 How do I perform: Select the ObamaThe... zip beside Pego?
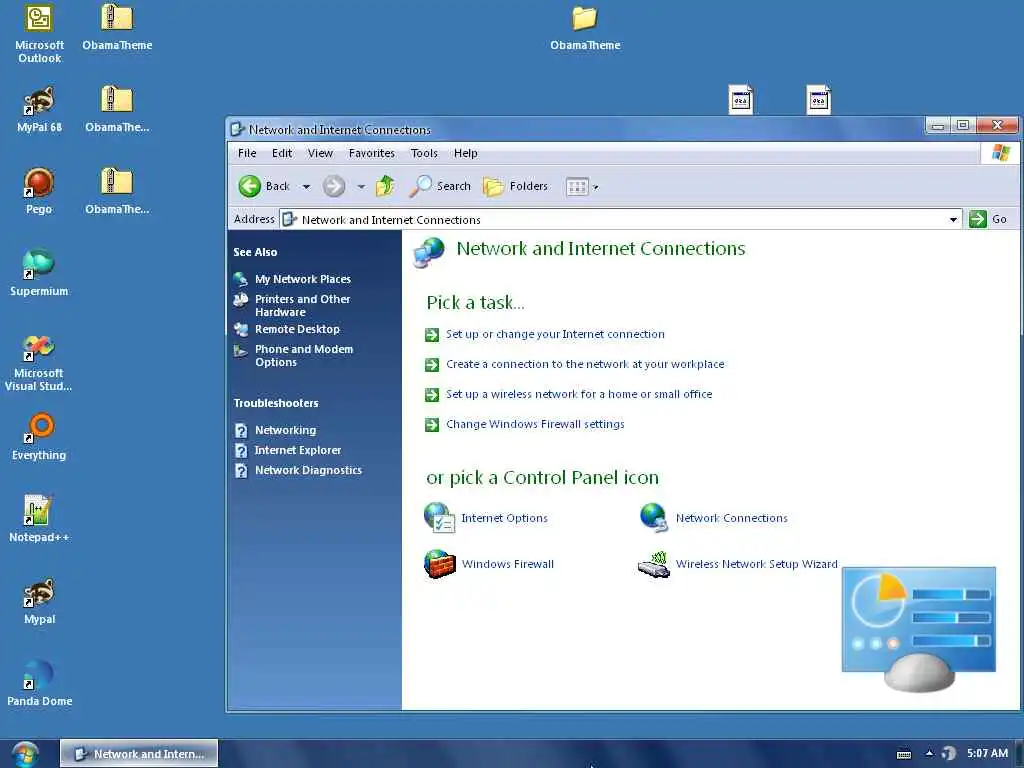point(117,191)
